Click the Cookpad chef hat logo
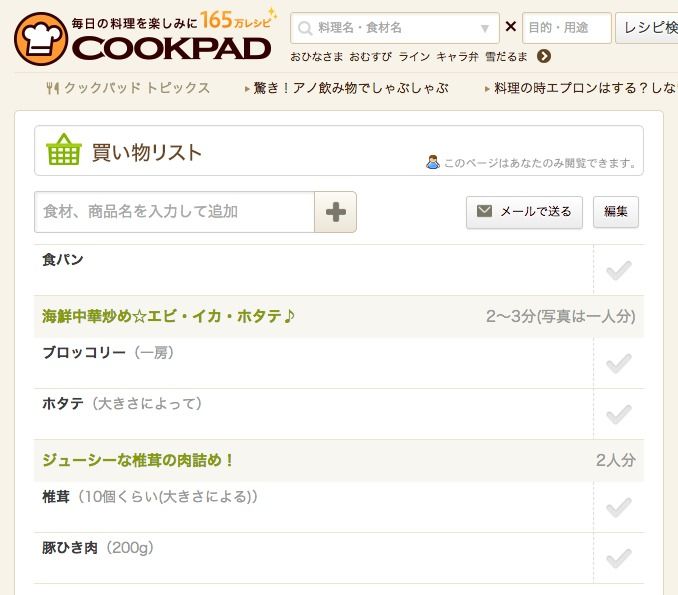Image resolution: width=678 pixels, height=595 pixels. point(41,39)
